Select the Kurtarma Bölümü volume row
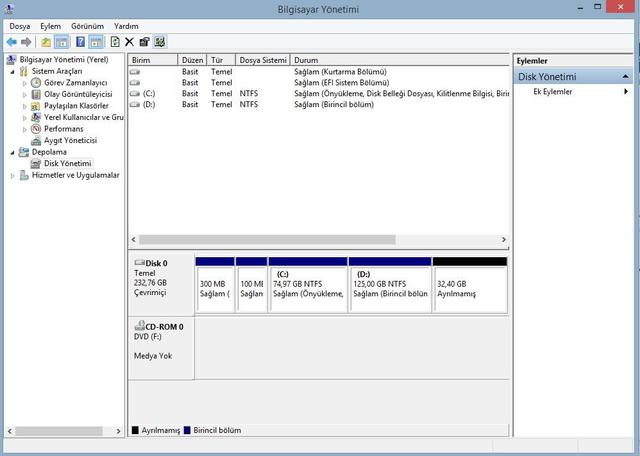640x456 pixels. coord(318,72)
